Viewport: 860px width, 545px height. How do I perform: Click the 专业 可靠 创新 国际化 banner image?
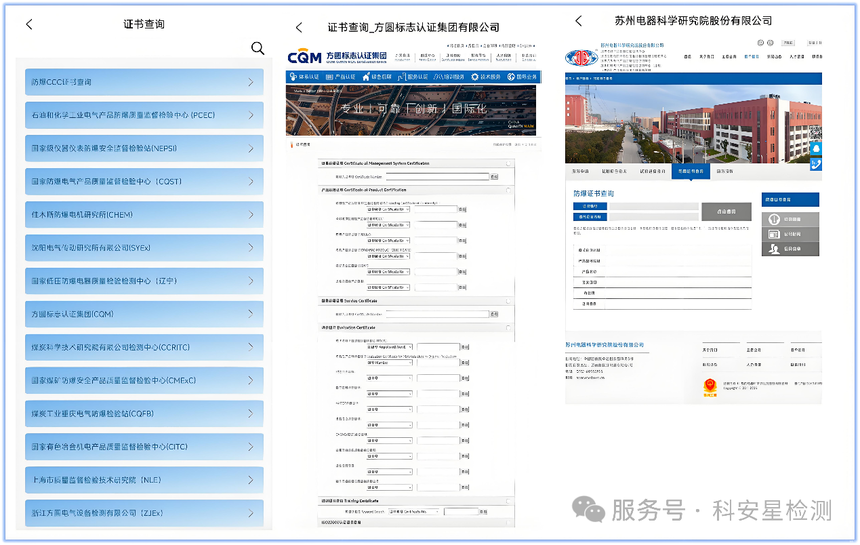click(x=411, y=110)
